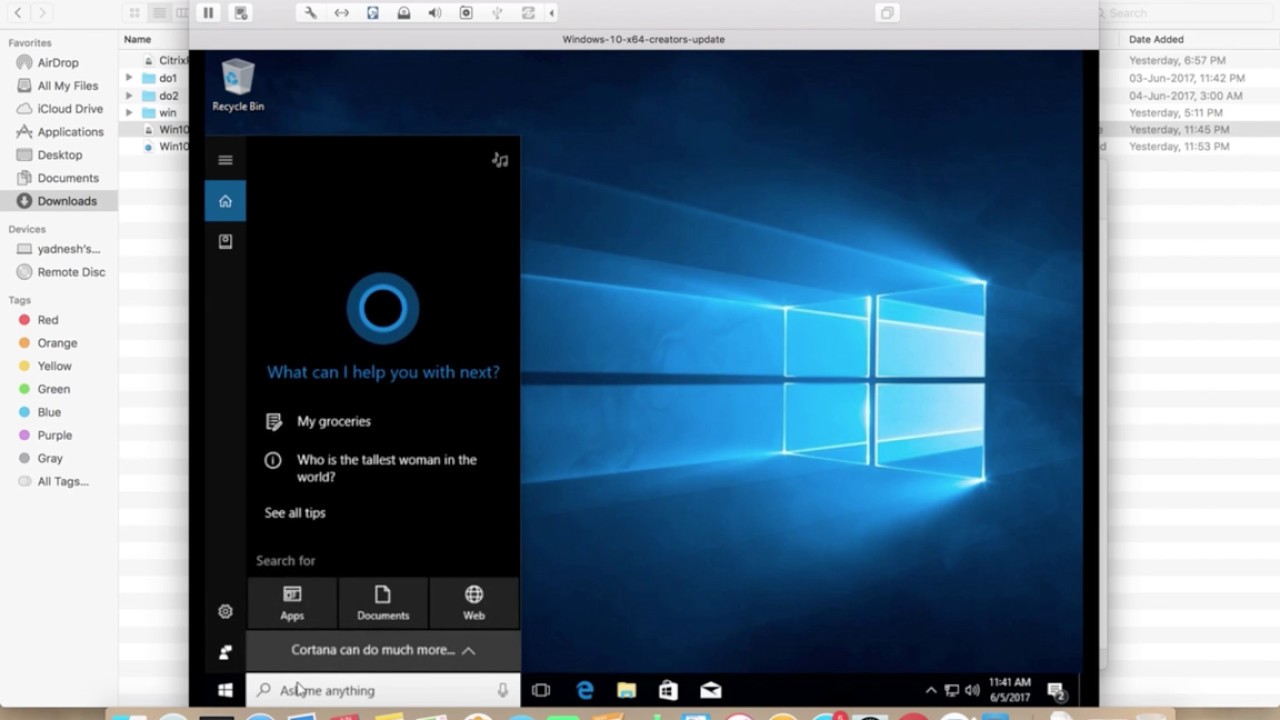Image resolution: width=1280 pixels, height=720 pixels.
Task: Click the Ask me anything search box
Action: (383, 690)
